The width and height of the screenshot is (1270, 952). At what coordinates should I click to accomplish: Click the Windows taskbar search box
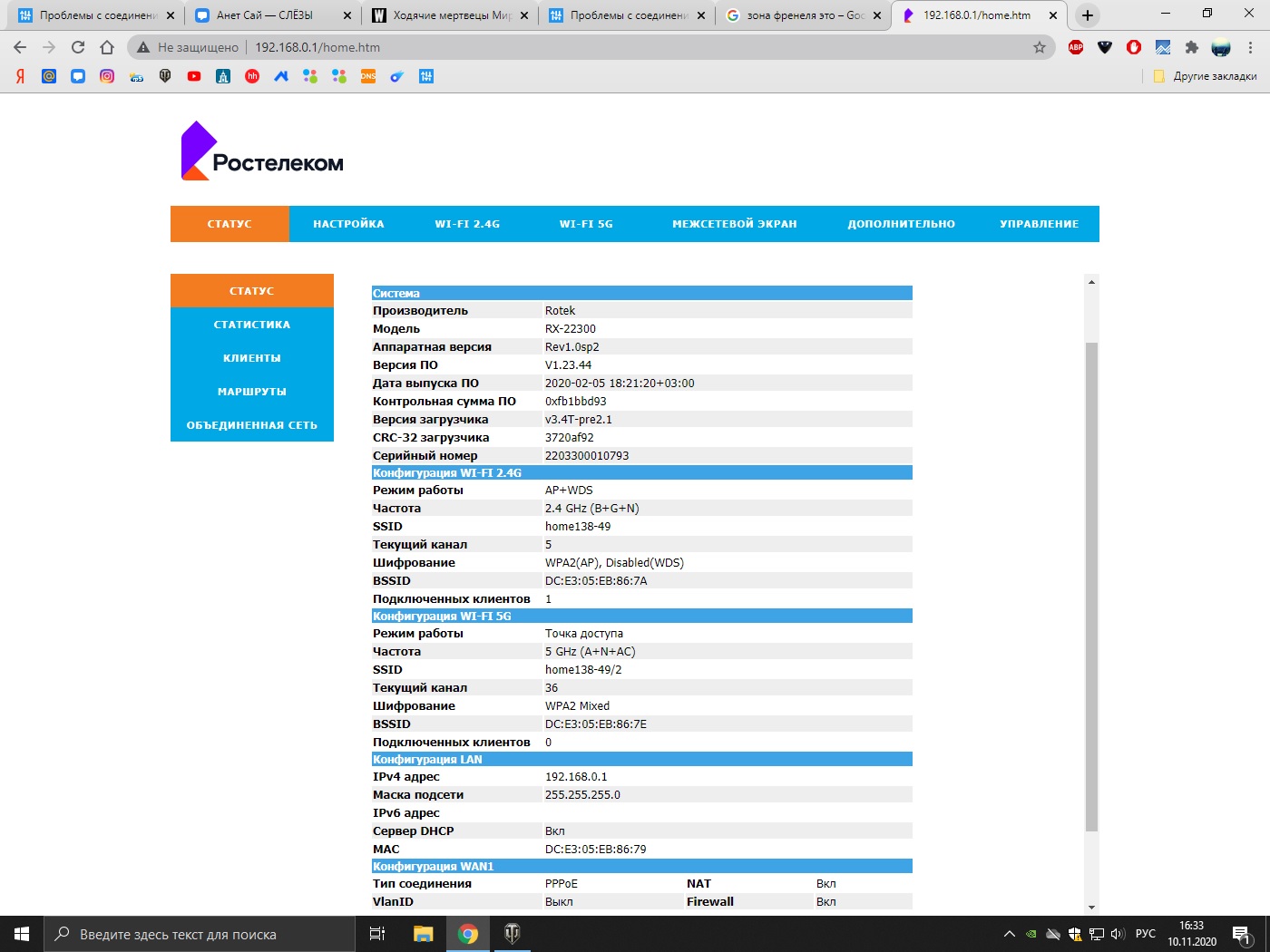(x=200, y=934)
